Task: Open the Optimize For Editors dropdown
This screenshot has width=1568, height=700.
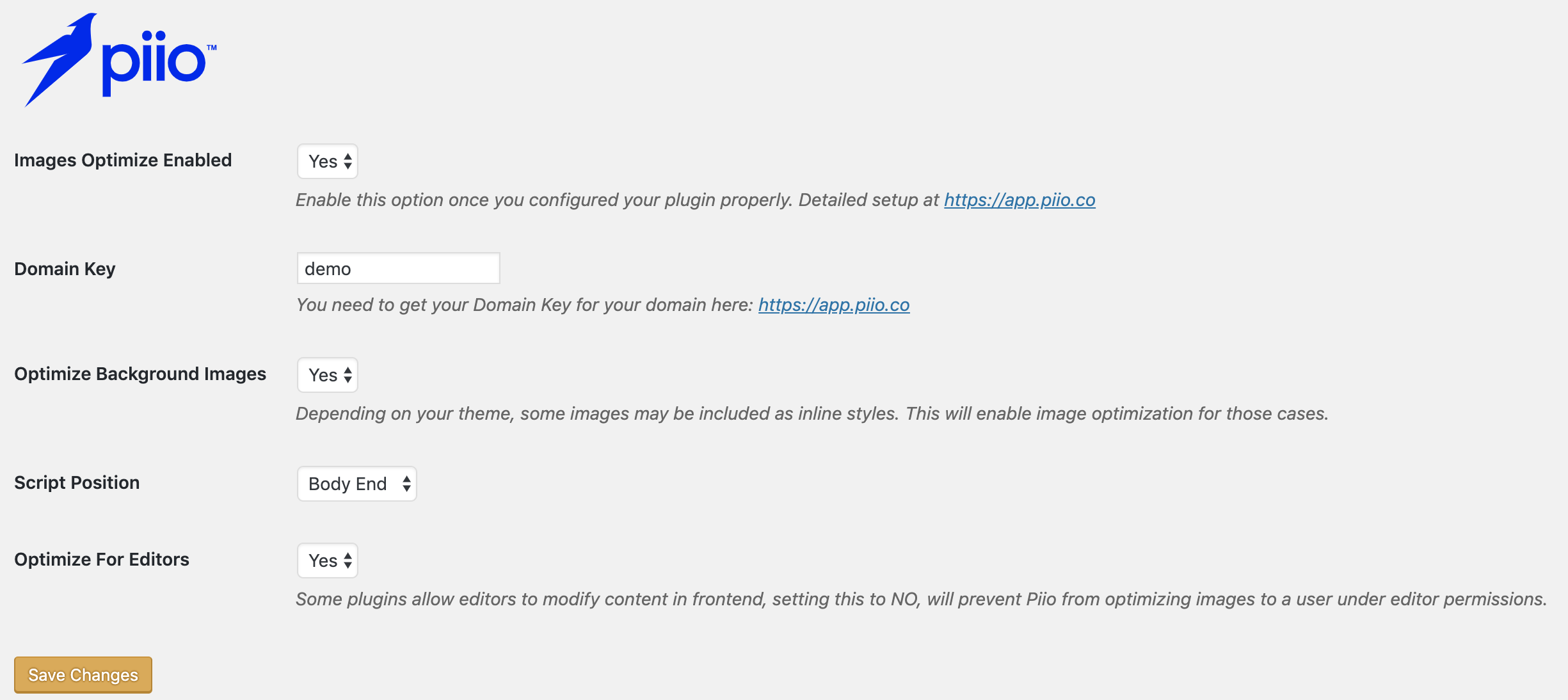Action: coord(328,561)
